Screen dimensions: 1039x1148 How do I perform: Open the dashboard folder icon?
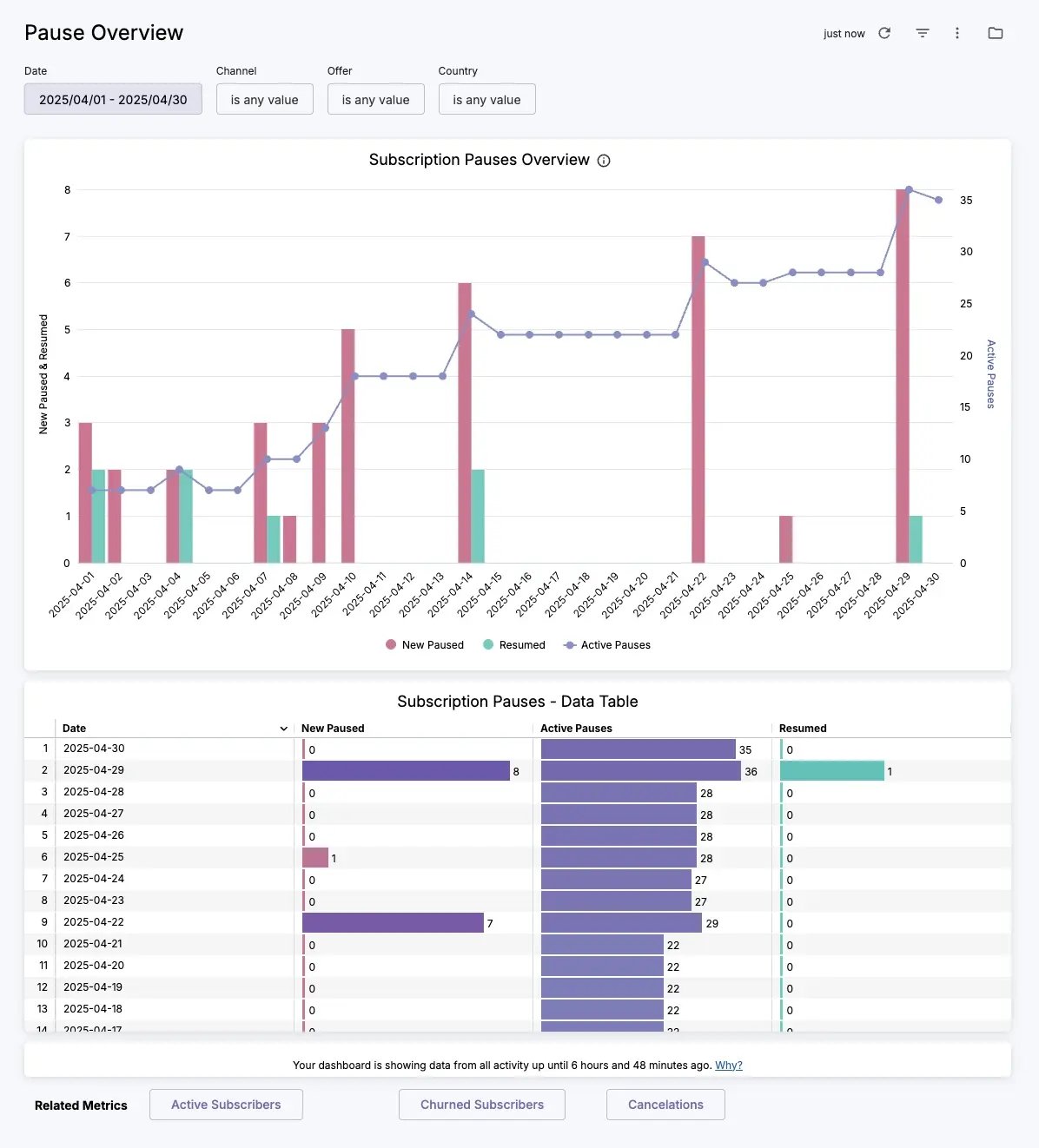[995, 33]
